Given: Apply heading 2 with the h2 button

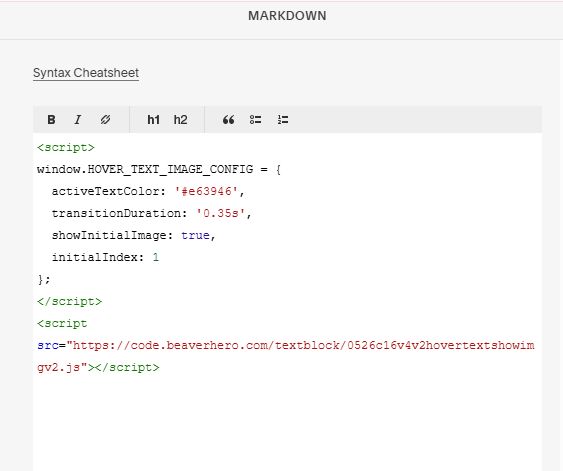Looking at the screenshot, I should [x=180, y=120].
